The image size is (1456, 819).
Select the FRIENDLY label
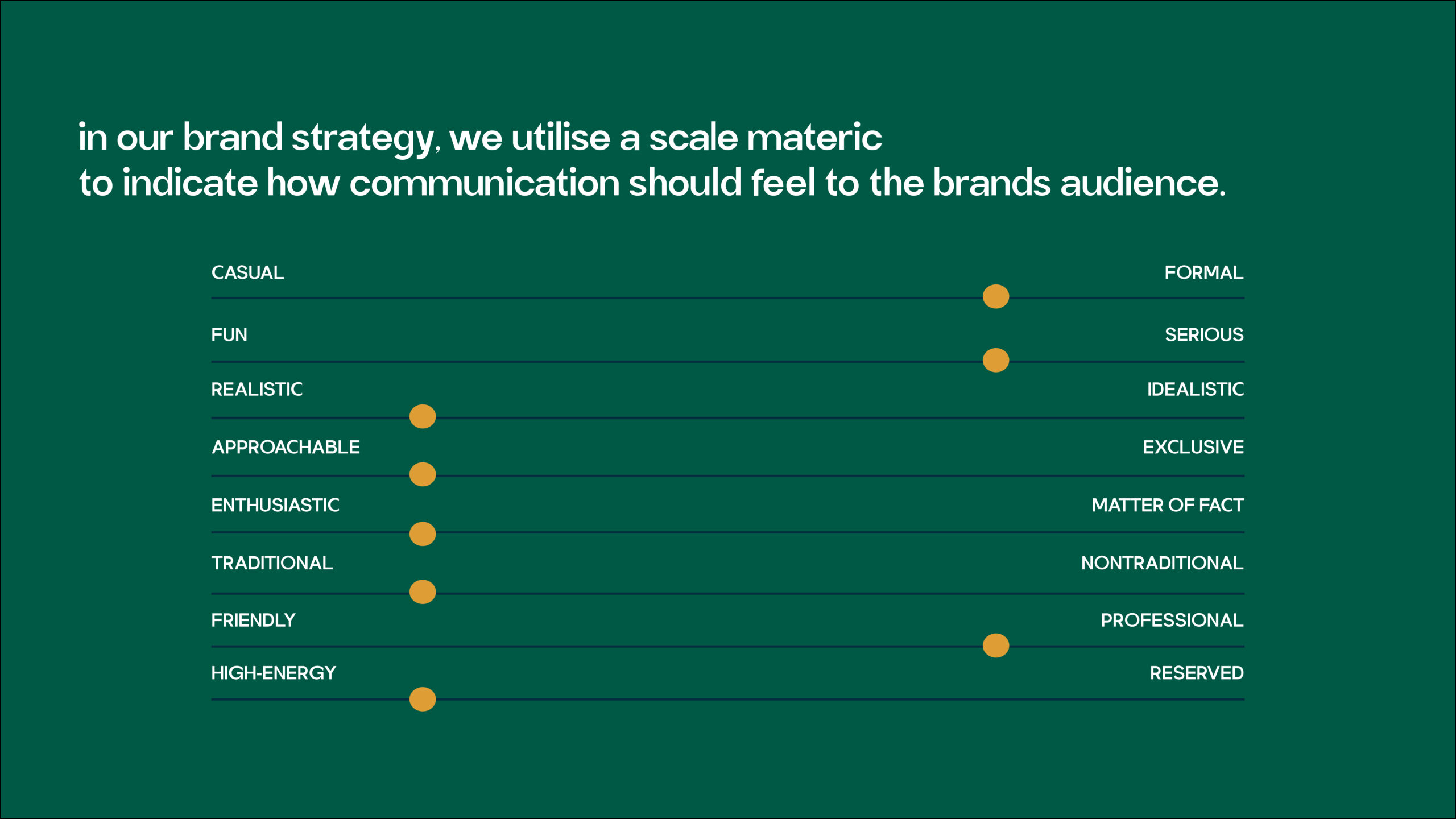tap(253, 620)
